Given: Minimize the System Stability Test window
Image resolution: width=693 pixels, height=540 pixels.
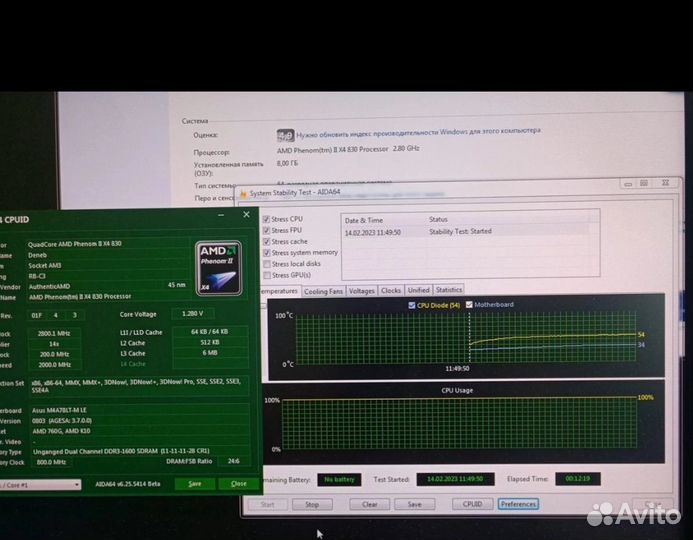Looking at the screenshot, I should 627,184.
